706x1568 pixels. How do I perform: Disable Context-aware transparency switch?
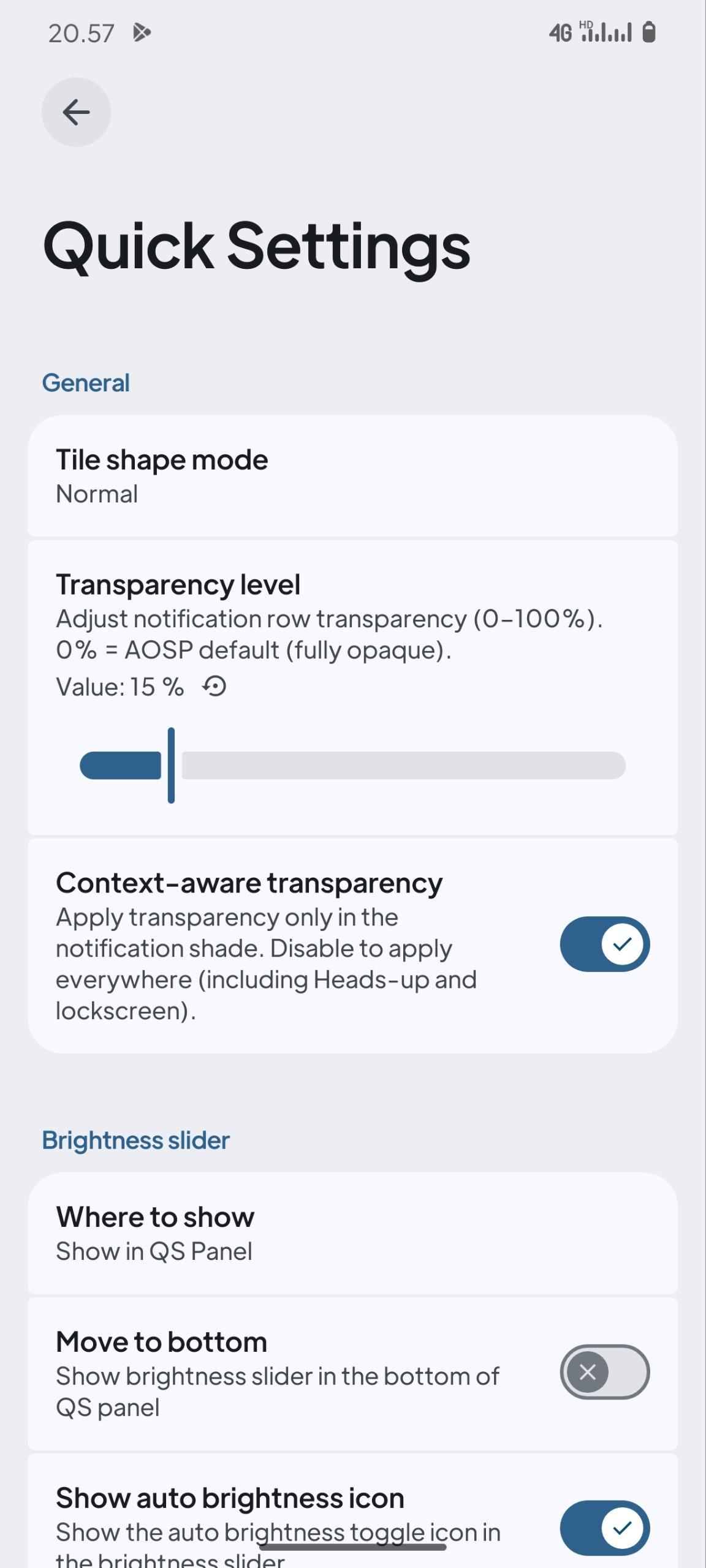coord(604,944)
